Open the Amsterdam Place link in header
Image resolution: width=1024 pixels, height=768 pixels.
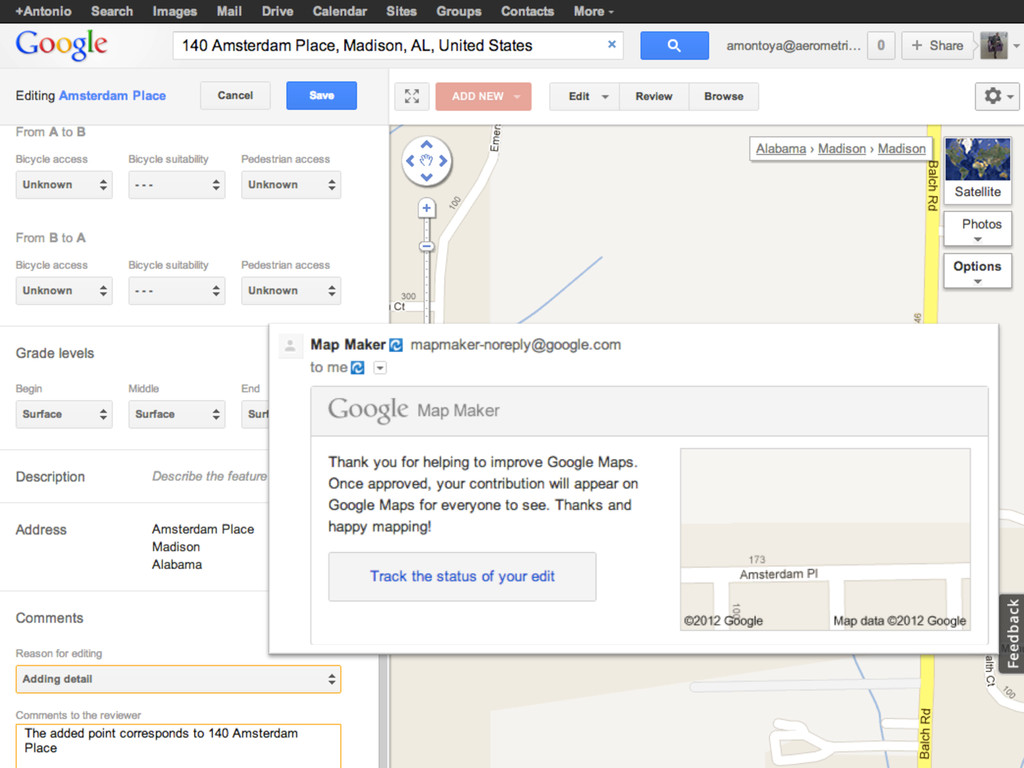[112, 95]
